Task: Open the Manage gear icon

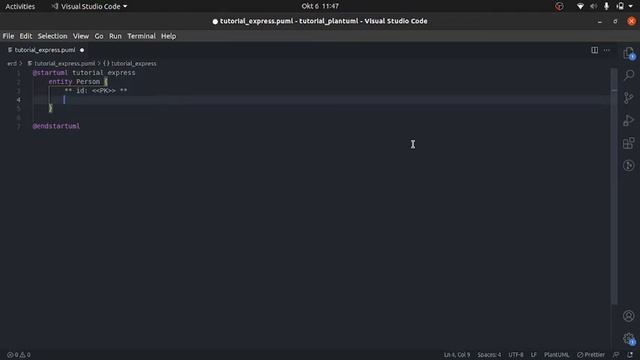Action: point(629,338)
